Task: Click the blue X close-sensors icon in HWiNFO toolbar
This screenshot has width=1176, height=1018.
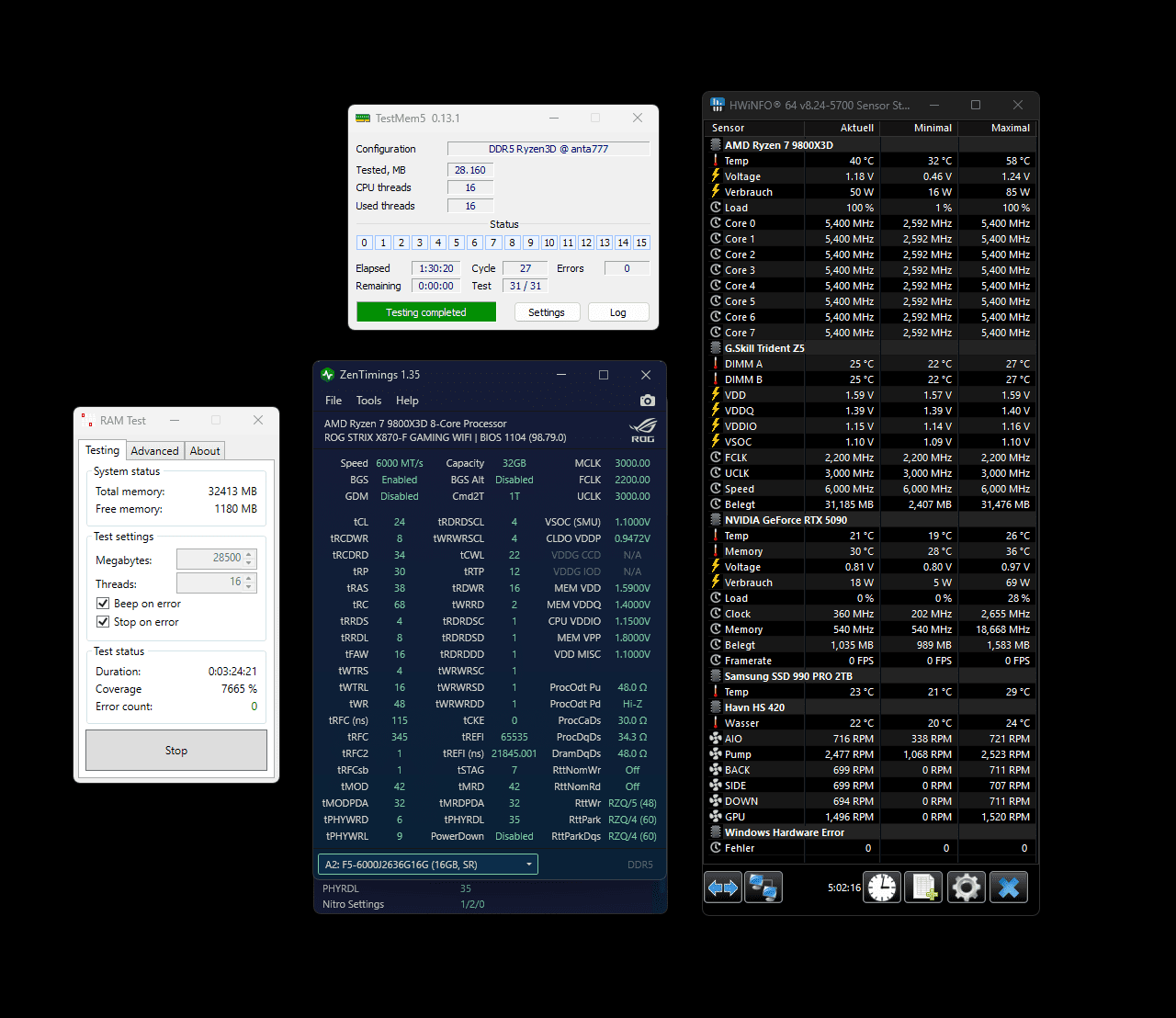Action: [x=1009, y=888]
